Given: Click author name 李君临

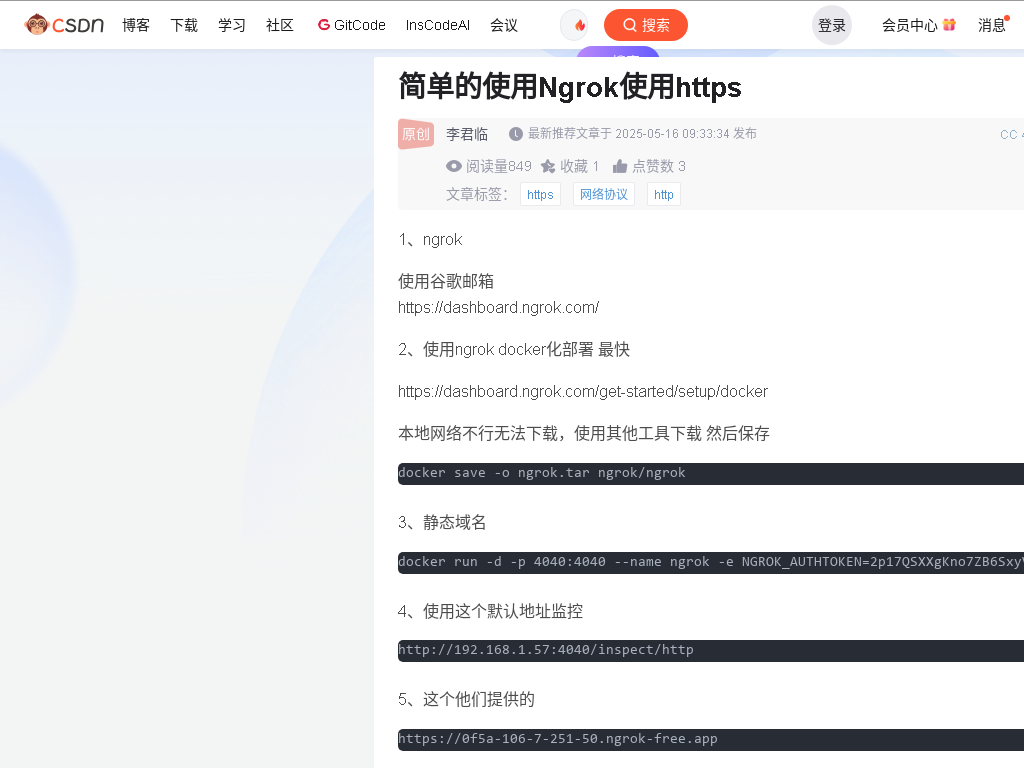Looking at the screenshot, I should [467, 135].
